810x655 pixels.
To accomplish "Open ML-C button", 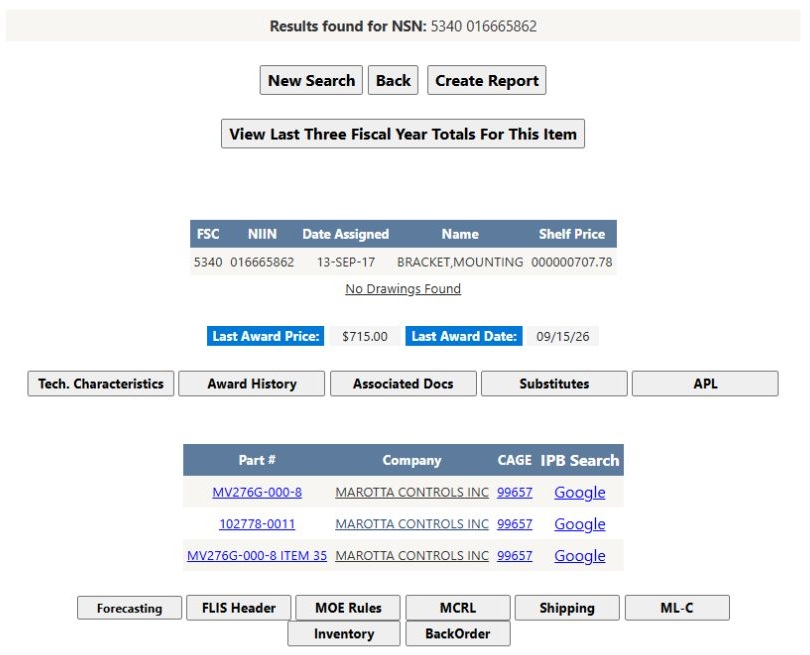I will (677, 608).
